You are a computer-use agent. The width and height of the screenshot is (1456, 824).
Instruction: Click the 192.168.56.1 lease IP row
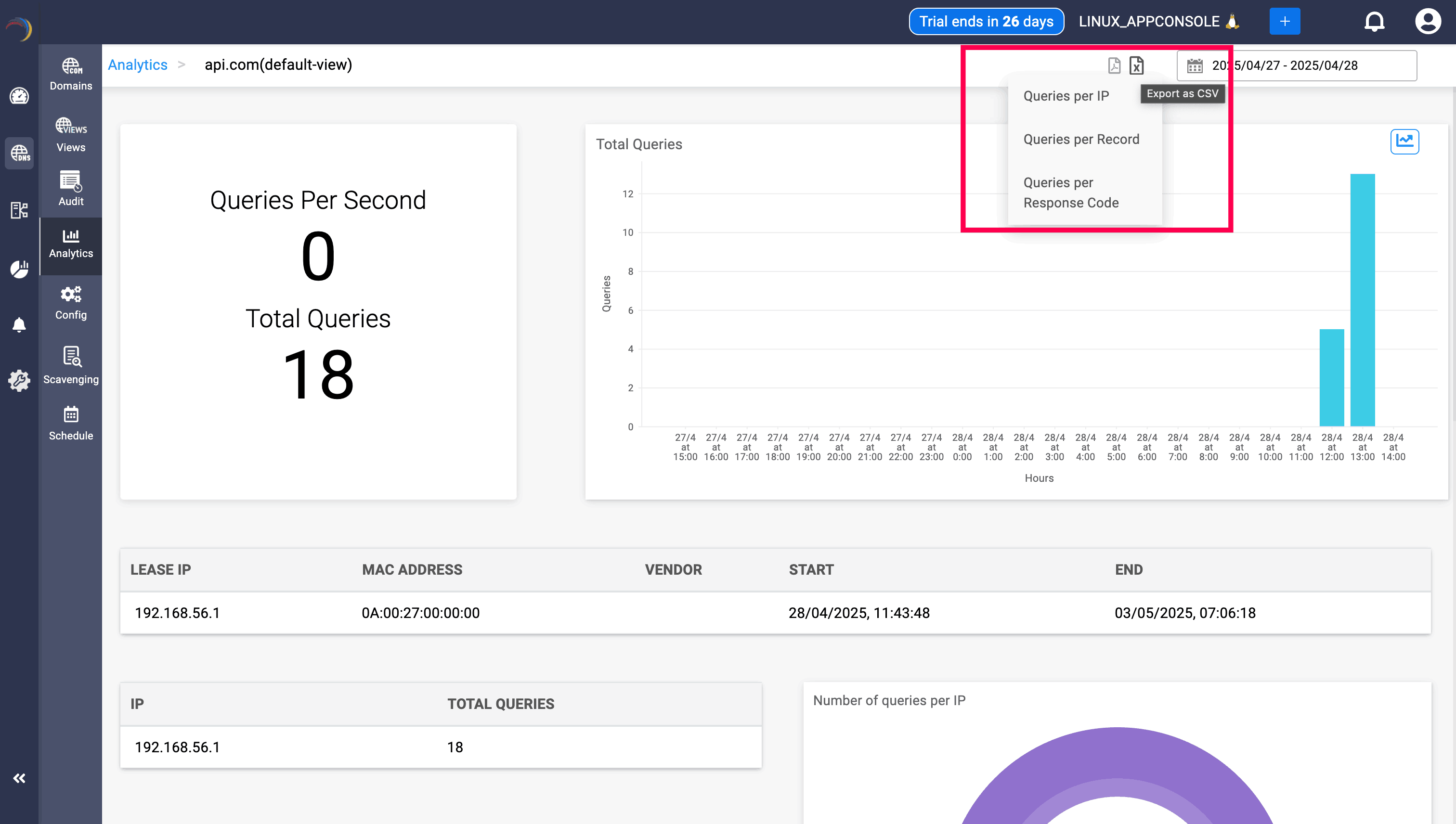point(177,613)
